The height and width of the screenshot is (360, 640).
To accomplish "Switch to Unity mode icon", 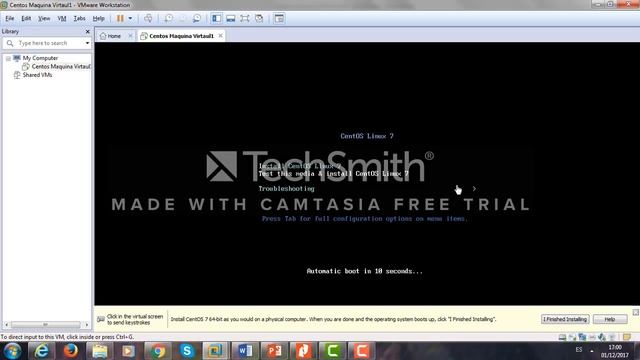I will tap(259, 18).
